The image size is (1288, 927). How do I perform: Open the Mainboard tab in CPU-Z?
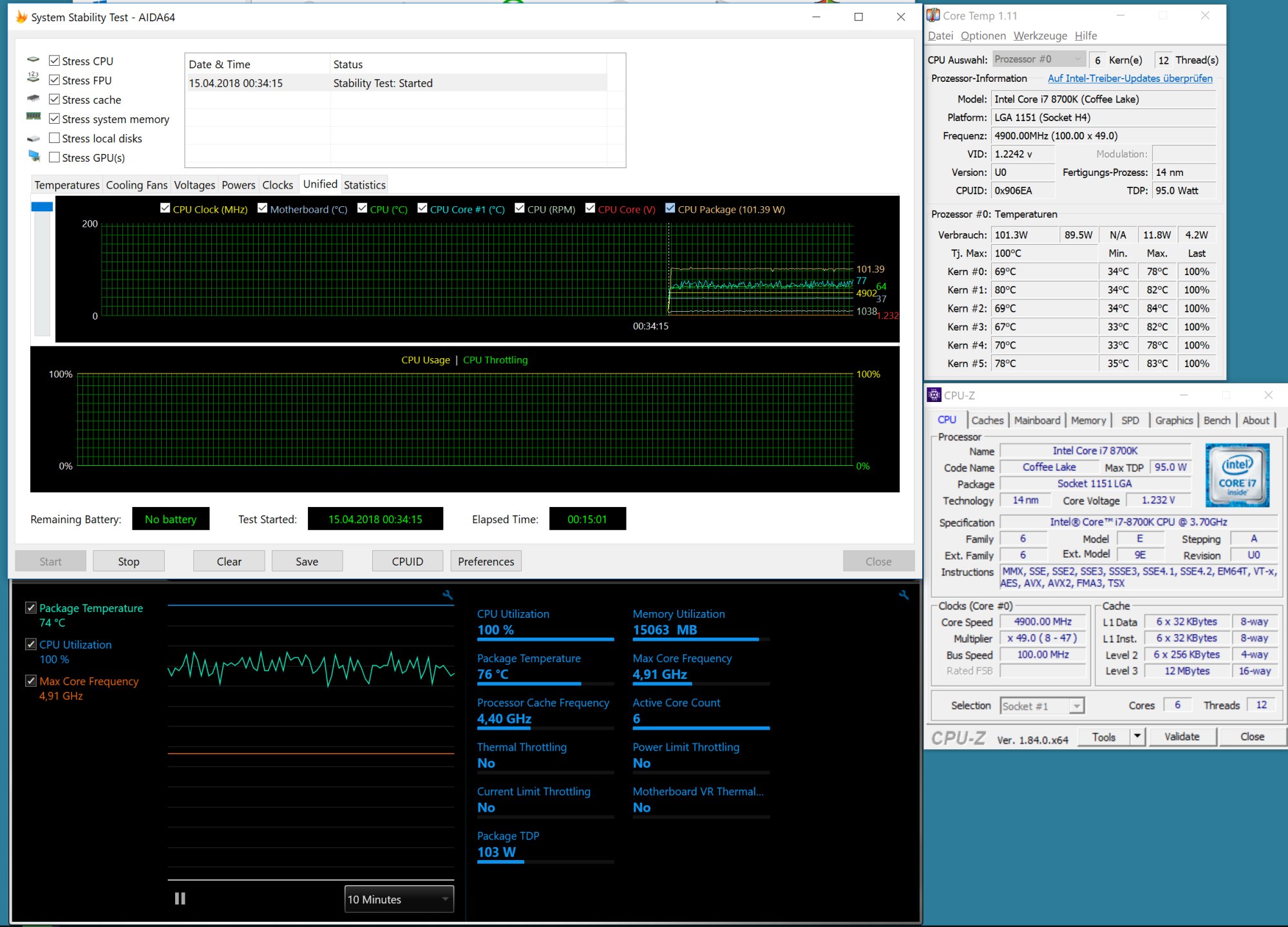[x=1037, y=420]
